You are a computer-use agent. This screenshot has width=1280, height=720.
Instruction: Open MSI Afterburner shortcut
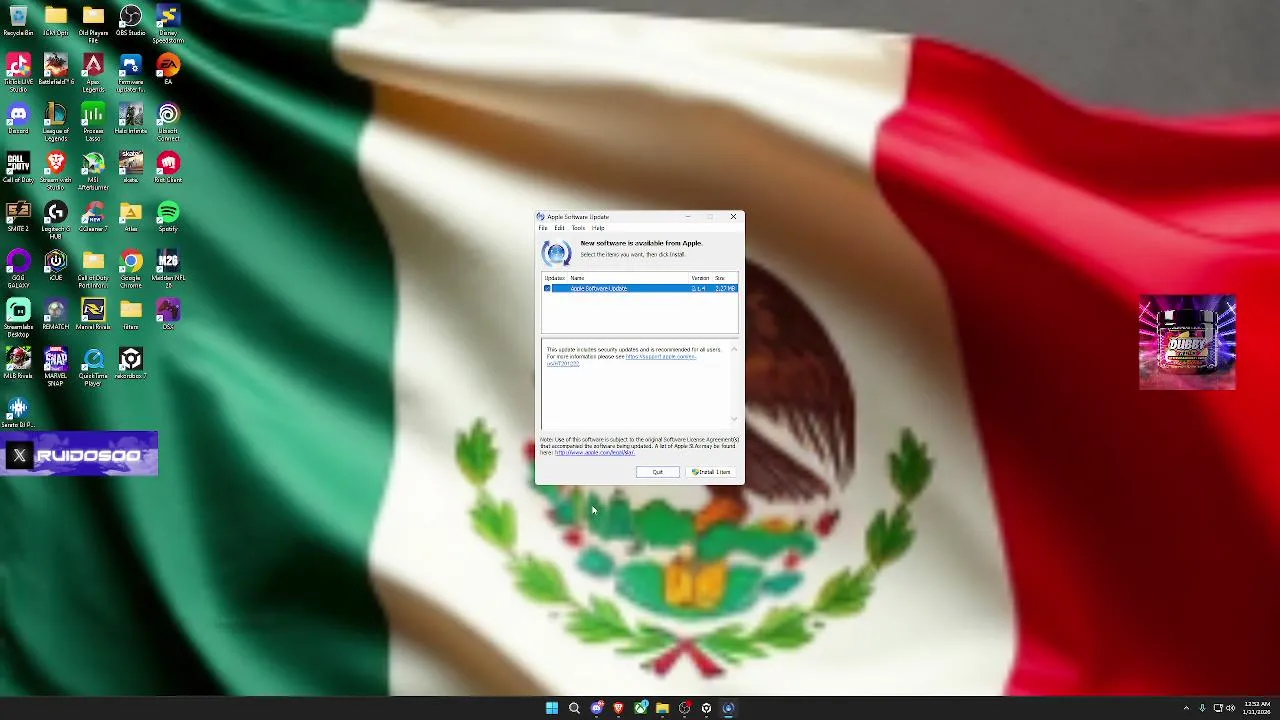[93, 170]
